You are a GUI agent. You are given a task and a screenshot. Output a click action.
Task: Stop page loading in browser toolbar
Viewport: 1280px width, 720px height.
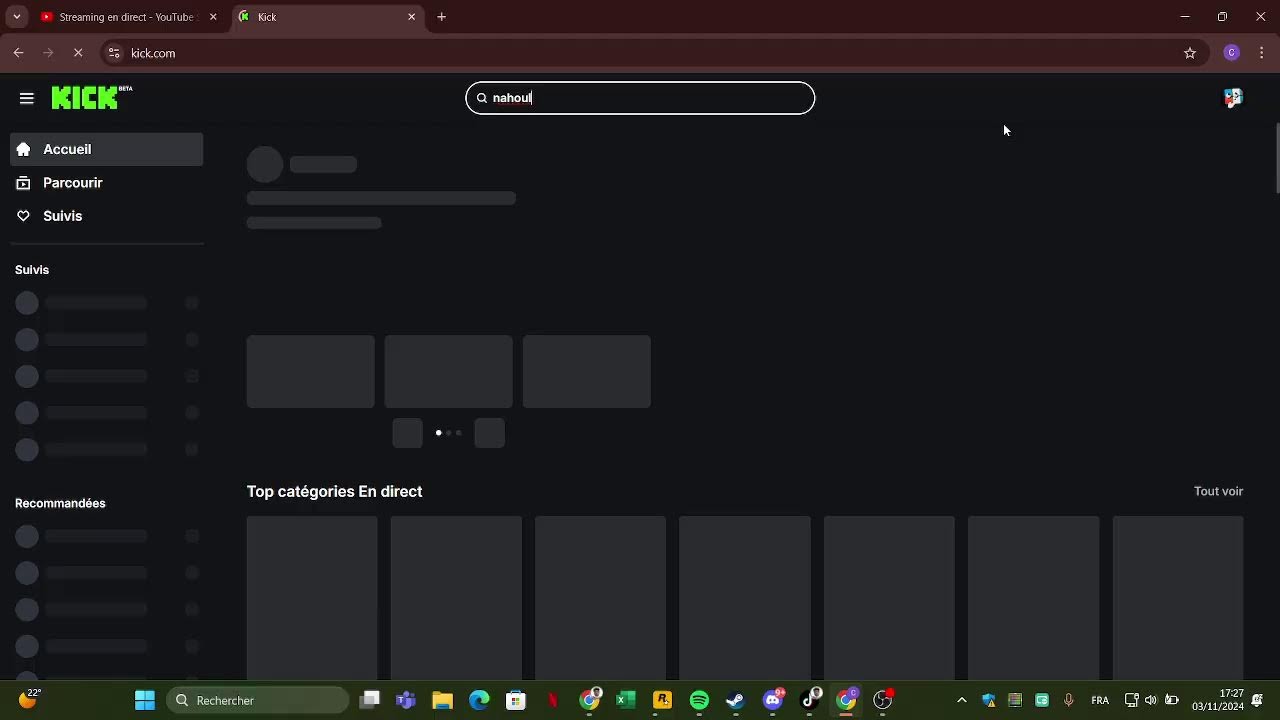click(78, 53)
